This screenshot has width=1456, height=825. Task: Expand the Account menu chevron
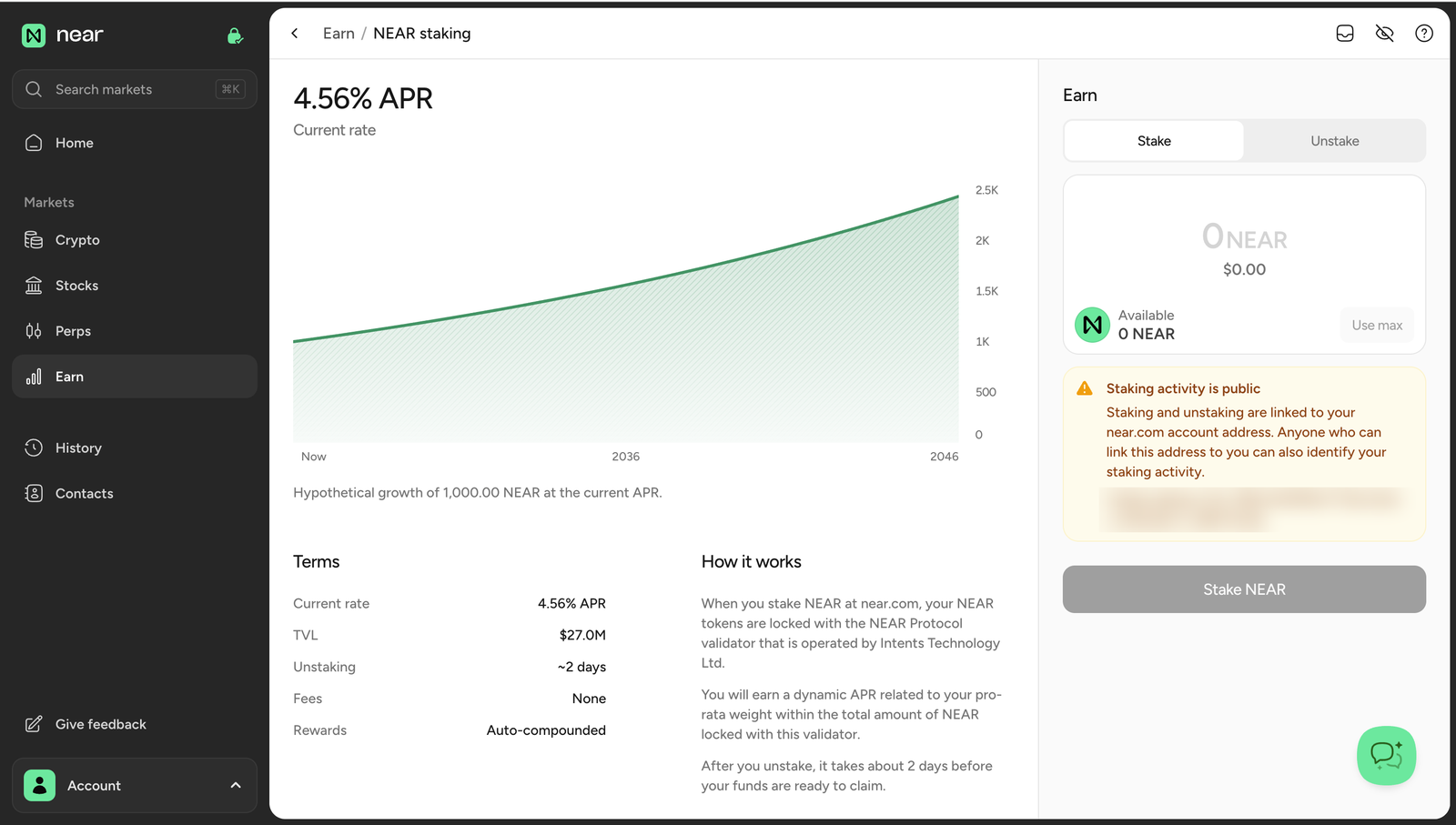click(236, 785)
